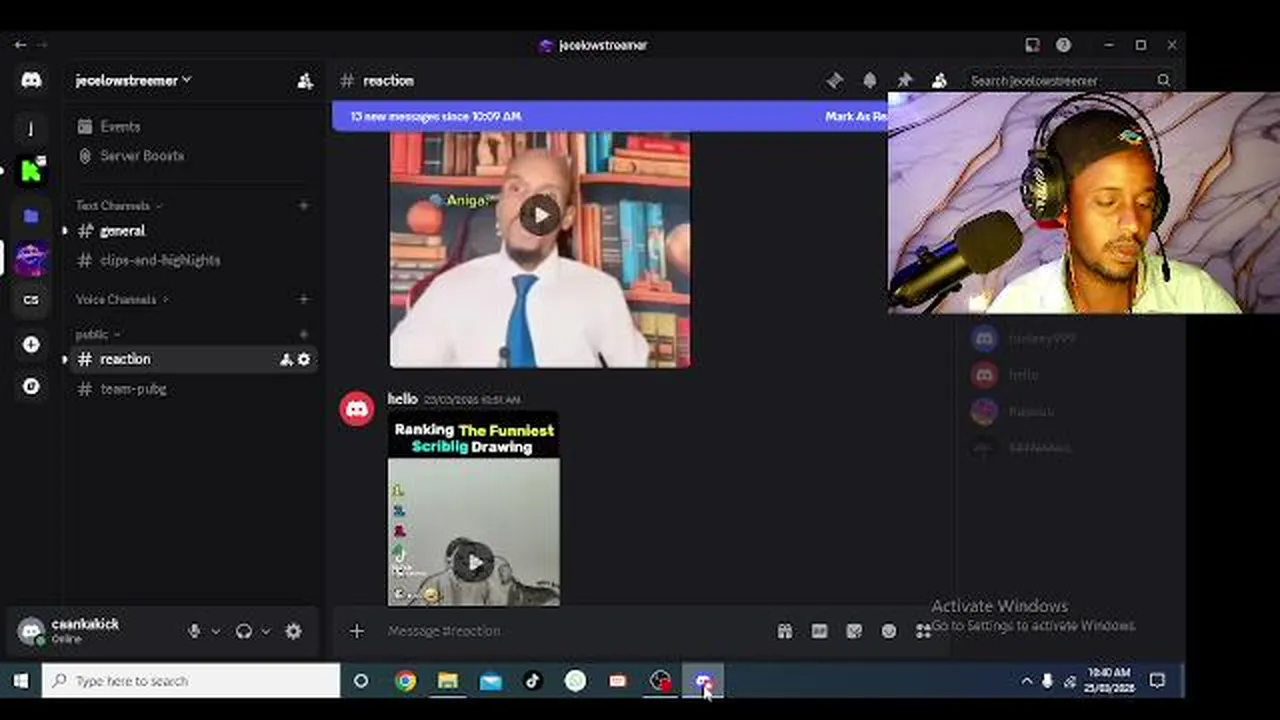The width and height of the screenshot is (1280, 720).
Task: Open the blue server folder icon
Action: 31,216
